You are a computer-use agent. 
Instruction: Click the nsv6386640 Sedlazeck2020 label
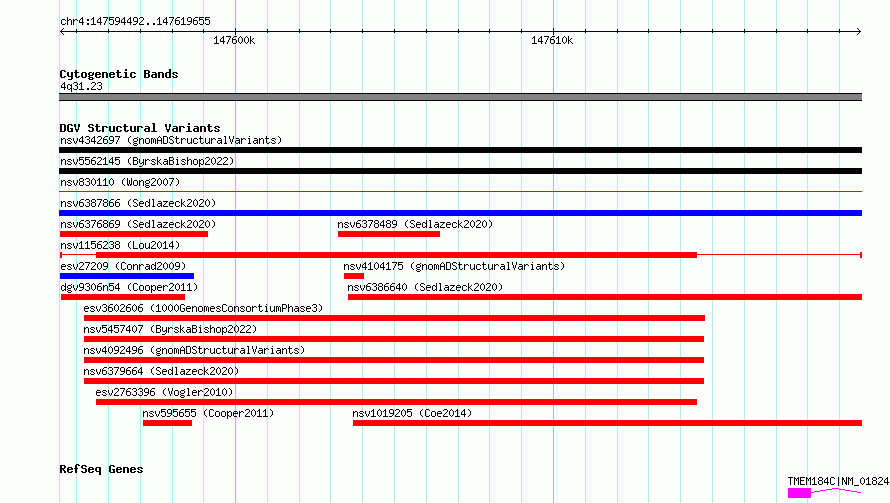(425, 287)
